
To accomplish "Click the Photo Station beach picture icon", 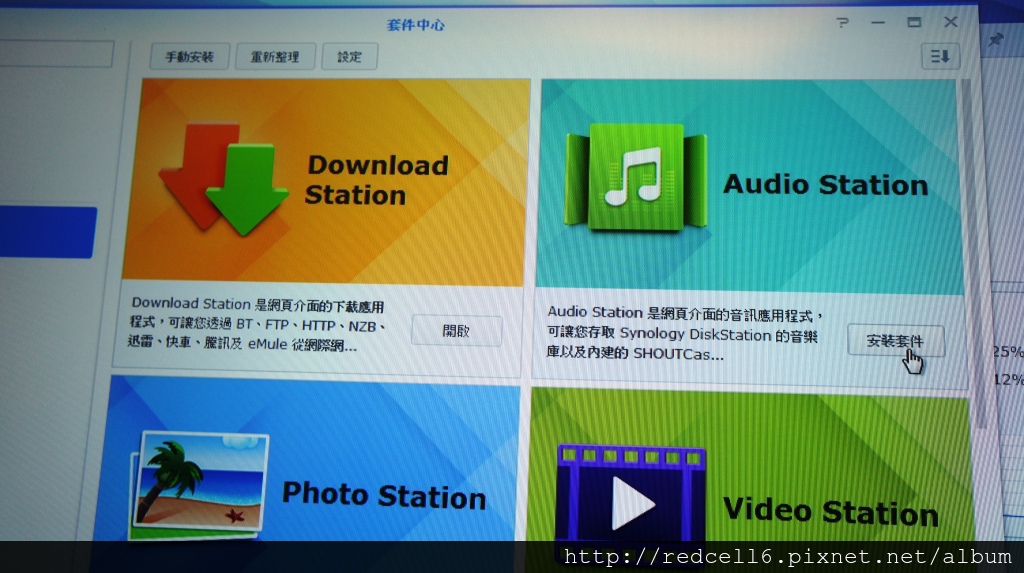I will point(199,485).
